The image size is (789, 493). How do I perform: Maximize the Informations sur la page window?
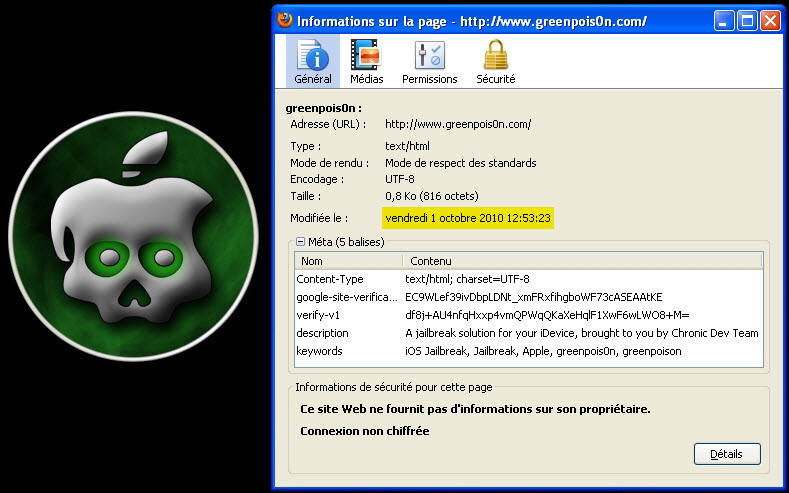coord(747,21)
